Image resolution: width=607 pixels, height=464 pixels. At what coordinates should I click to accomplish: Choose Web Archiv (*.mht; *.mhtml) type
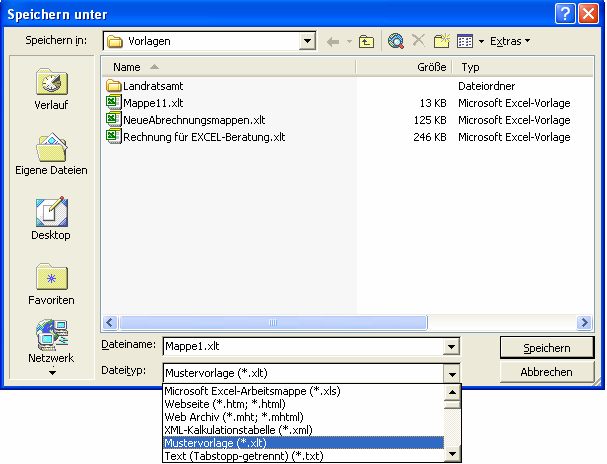tap(304, 417)
